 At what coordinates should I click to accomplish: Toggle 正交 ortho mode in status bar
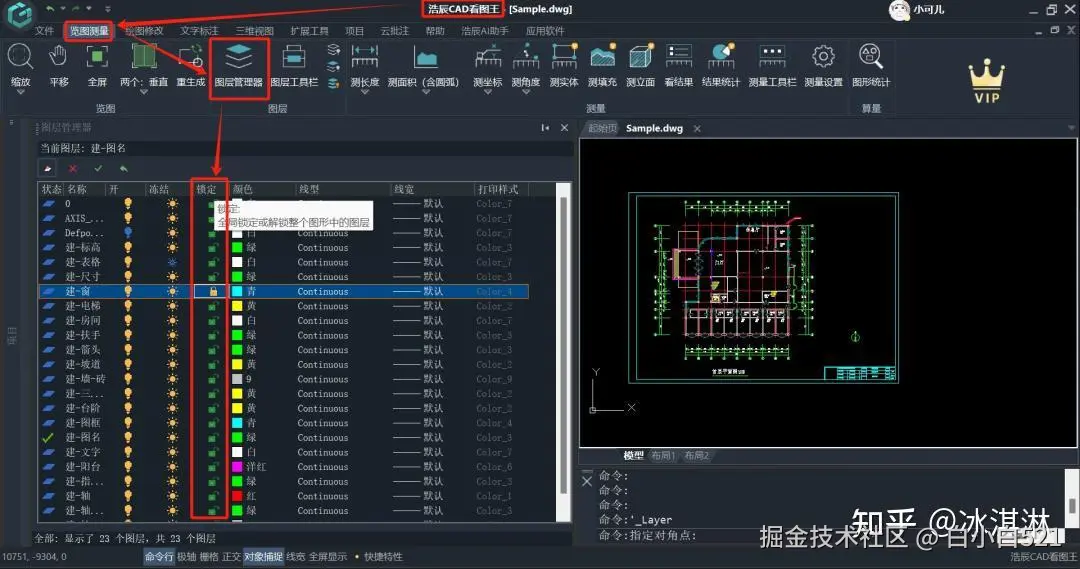[231, 557]
